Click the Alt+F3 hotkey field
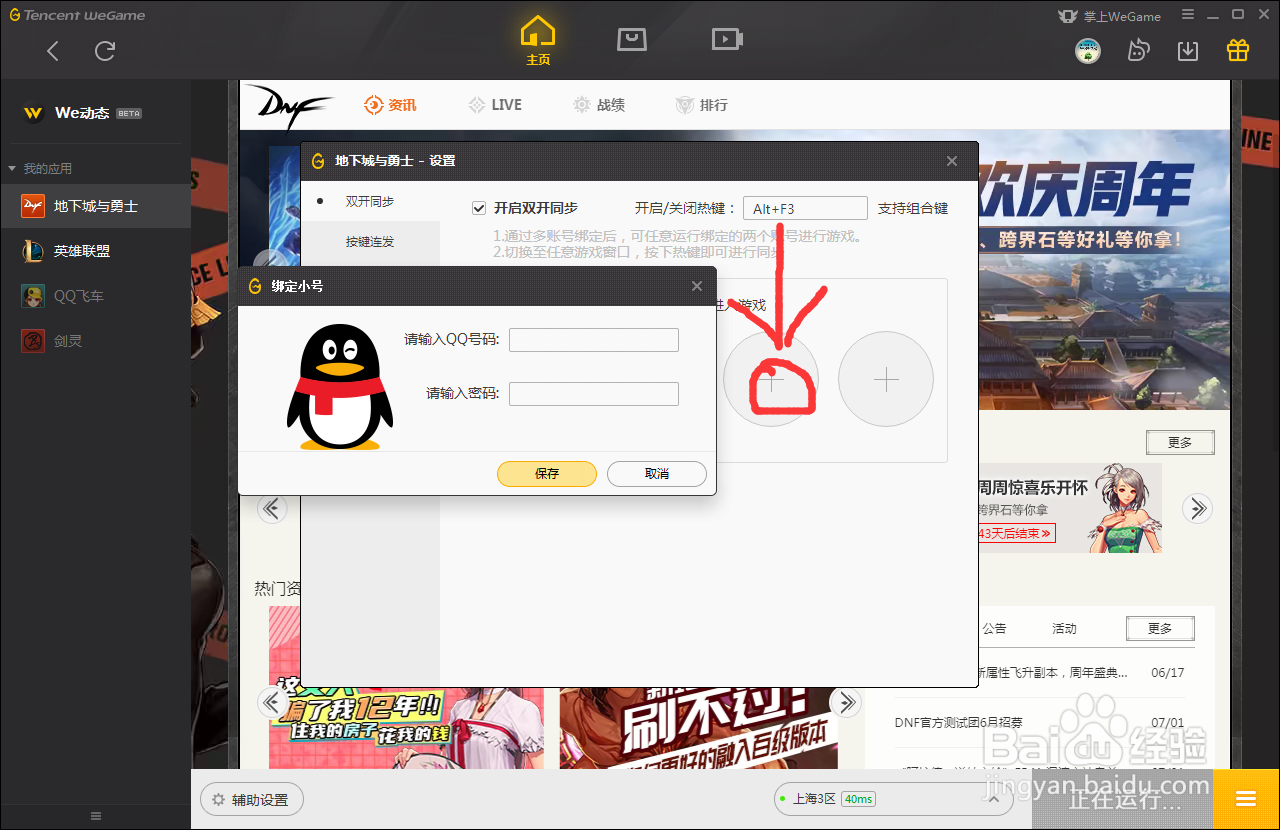 805,208
